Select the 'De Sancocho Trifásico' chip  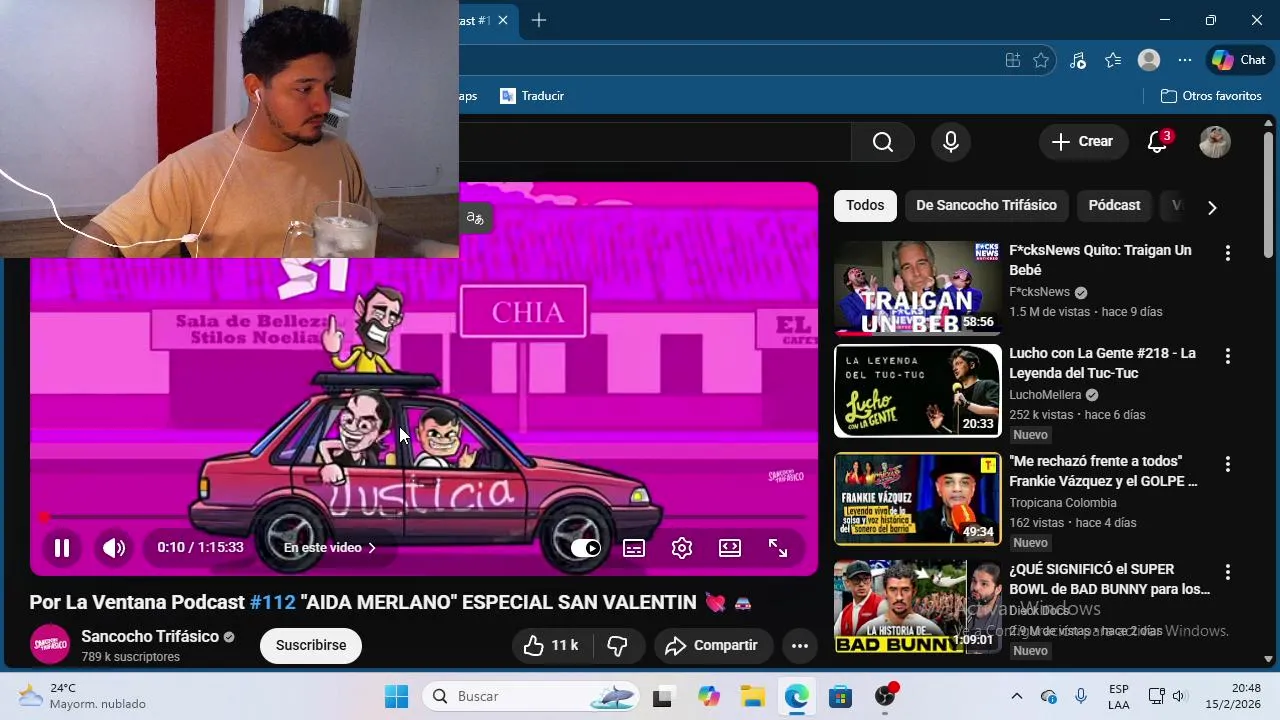(x=986, y=206)
